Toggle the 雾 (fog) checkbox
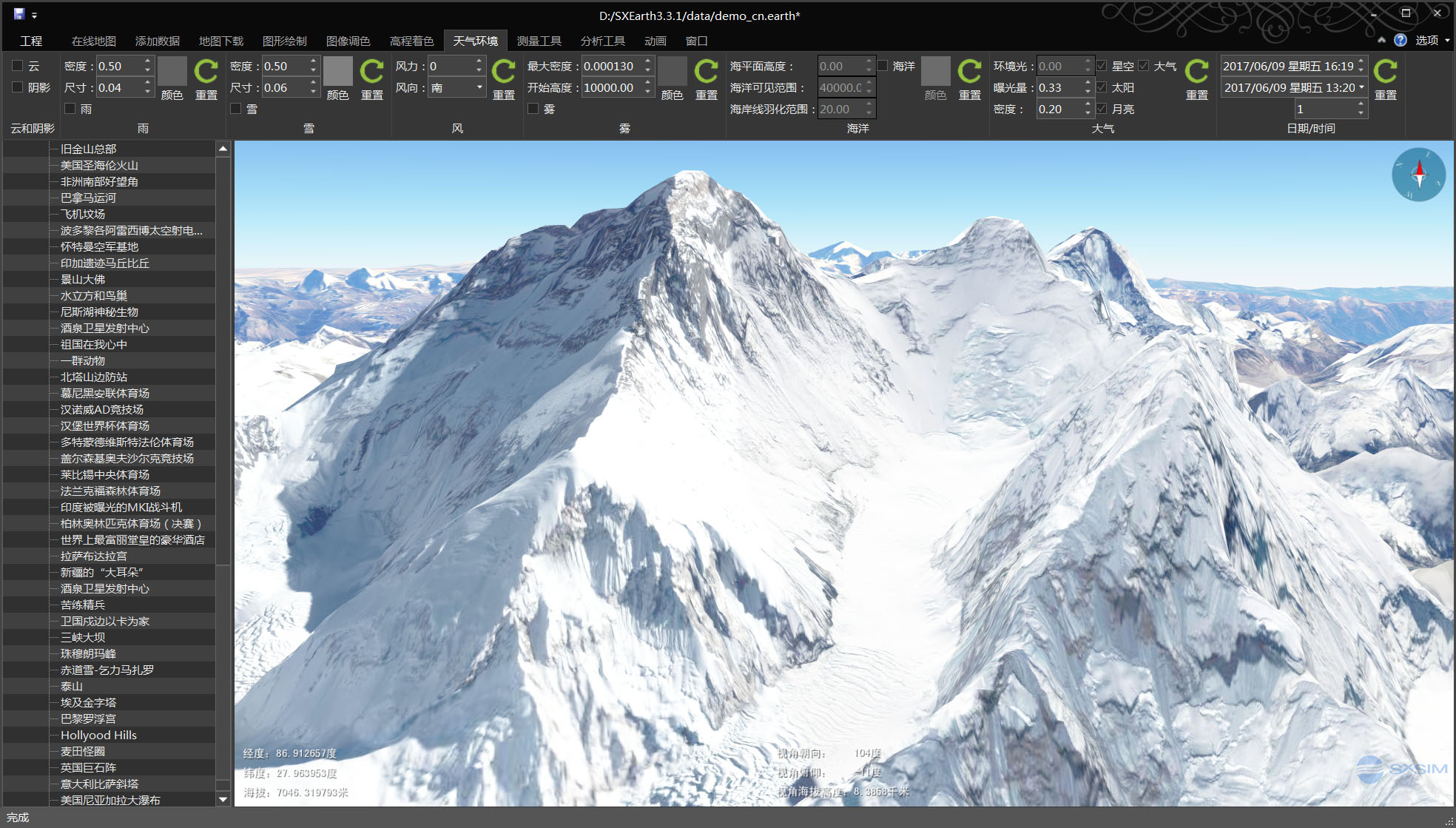1456x828 pixels. tap(533, 109)
